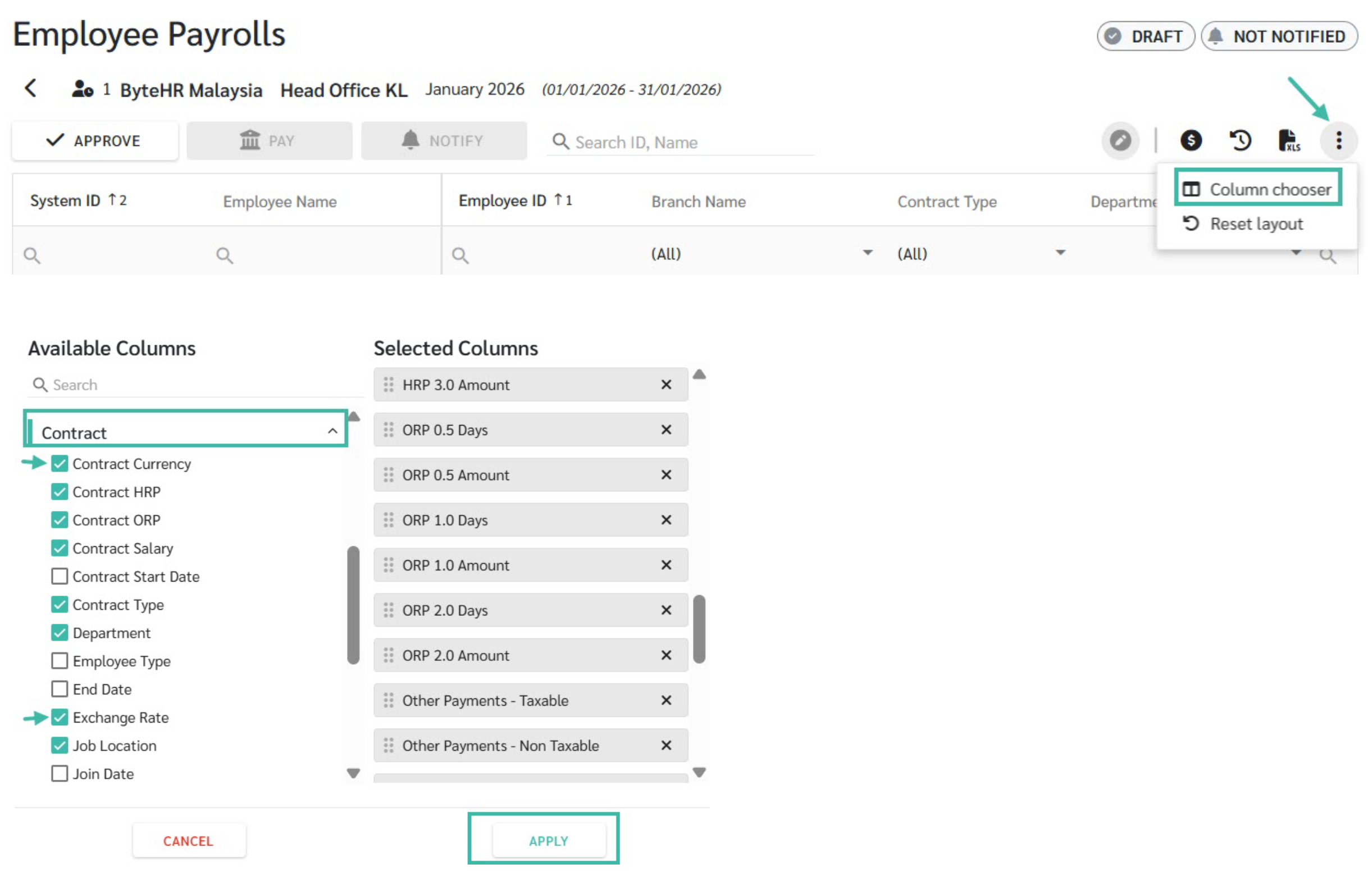Open the Branch Name filter dropdown
The image size is (1368, 896).
click(868, 253)
